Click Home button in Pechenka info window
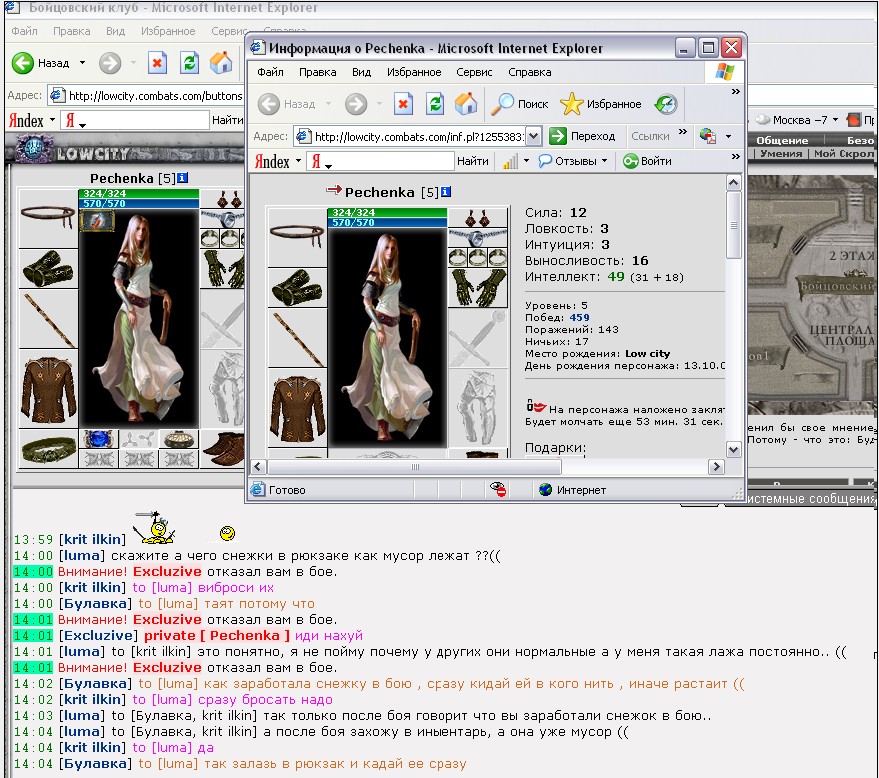The height and width of the screenshot is (778, 879). coord(465,104)
